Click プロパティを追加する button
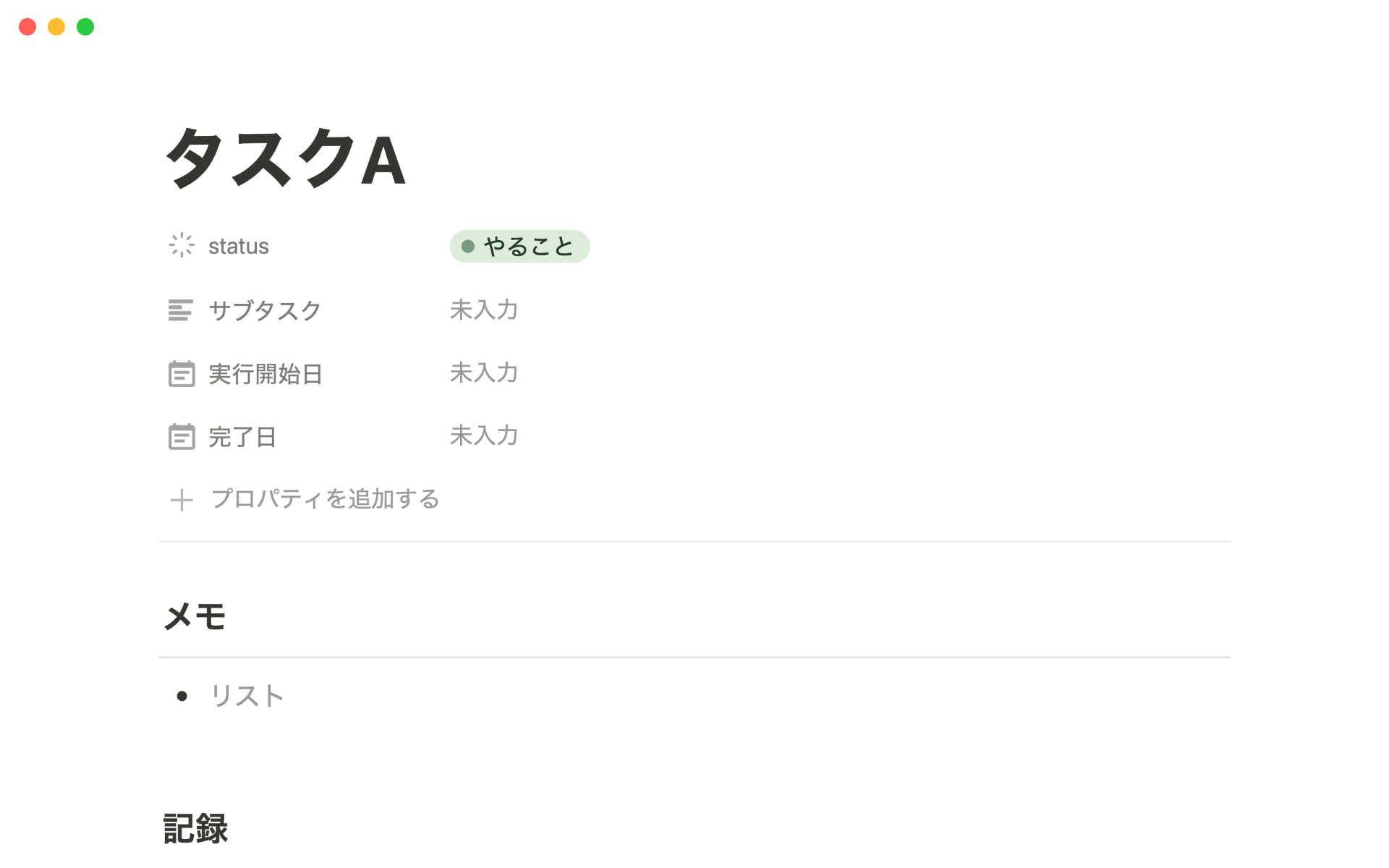This screenshot has width=1389, height=868. [x=325, y=499]
